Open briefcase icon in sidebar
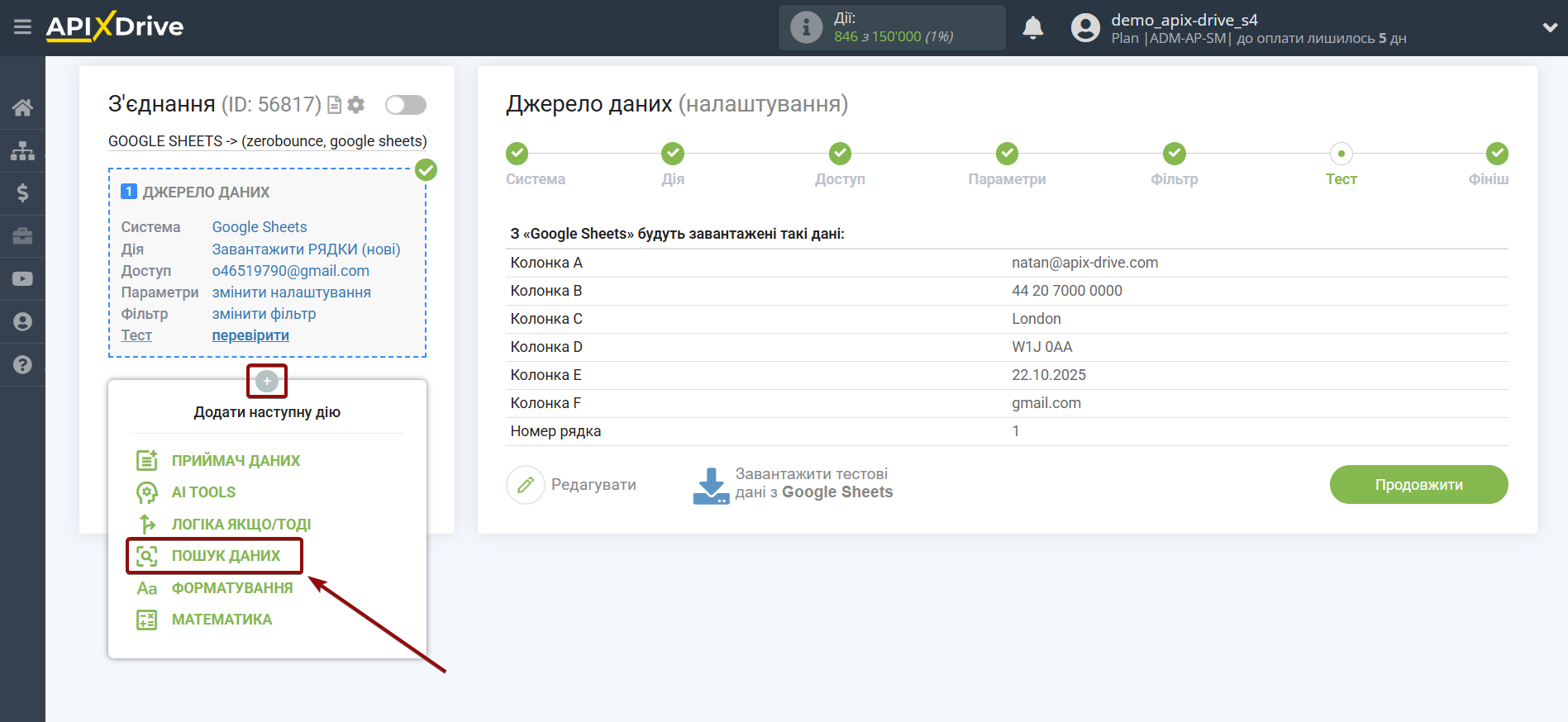Screen dimensions: 1568x722 point(22,236)
